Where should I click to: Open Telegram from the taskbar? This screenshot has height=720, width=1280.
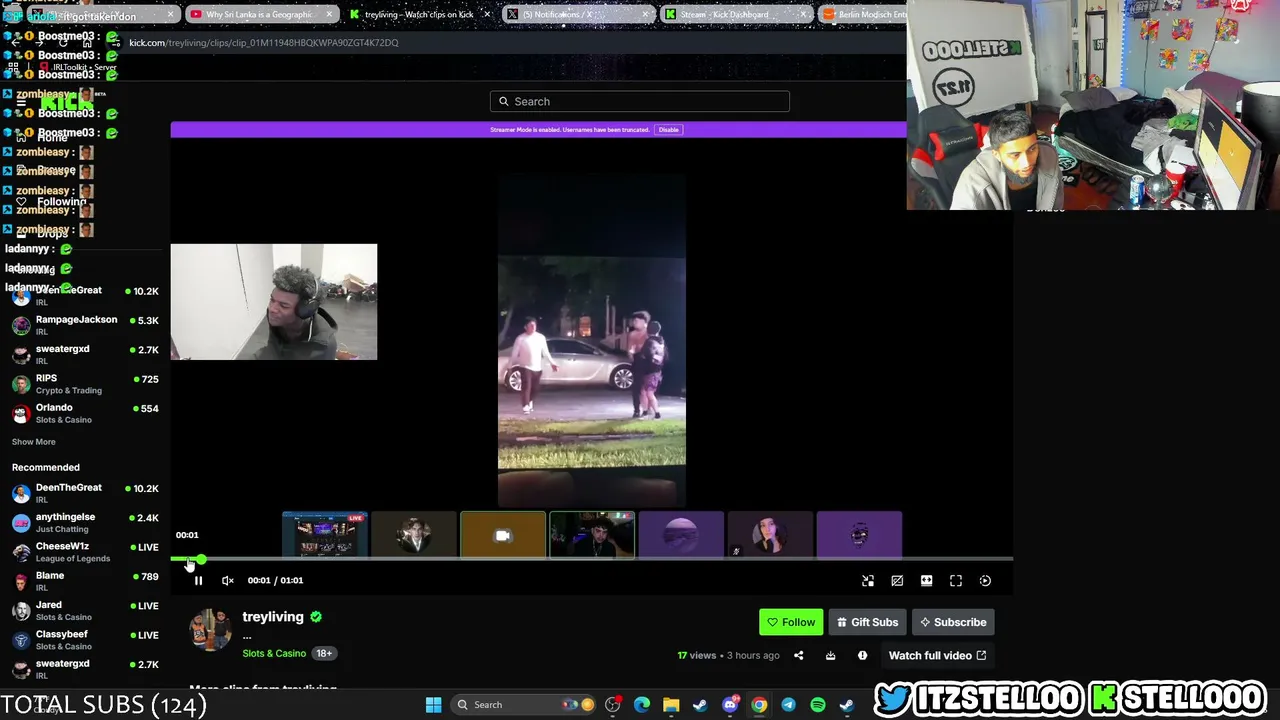[788, 705]
